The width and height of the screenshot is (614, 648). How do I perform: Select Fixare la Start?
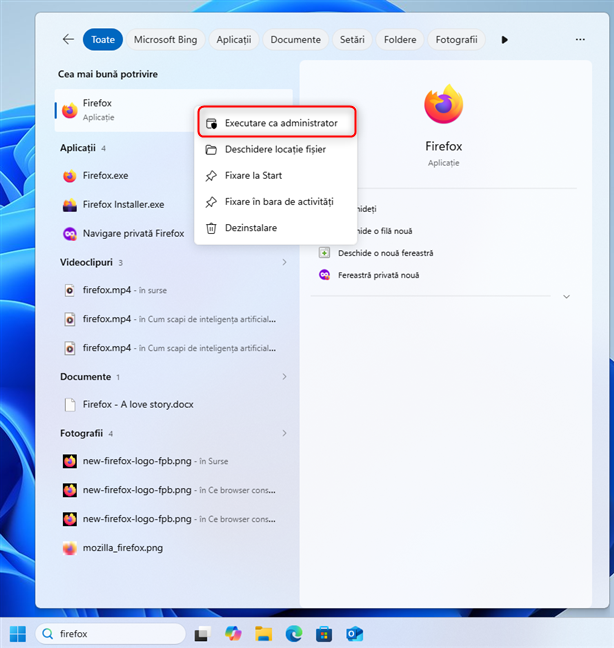(x=277, y=175)
